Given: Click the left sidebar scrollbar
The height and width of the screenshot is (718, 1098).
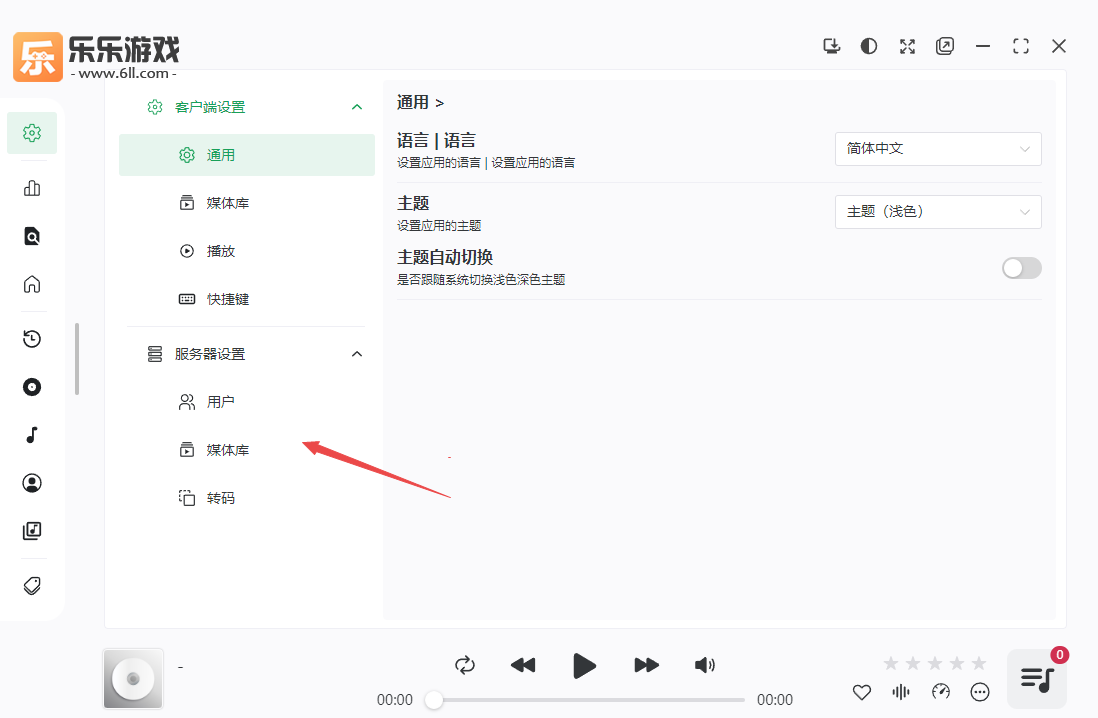Looking at the screenshot, I should 77,359.
